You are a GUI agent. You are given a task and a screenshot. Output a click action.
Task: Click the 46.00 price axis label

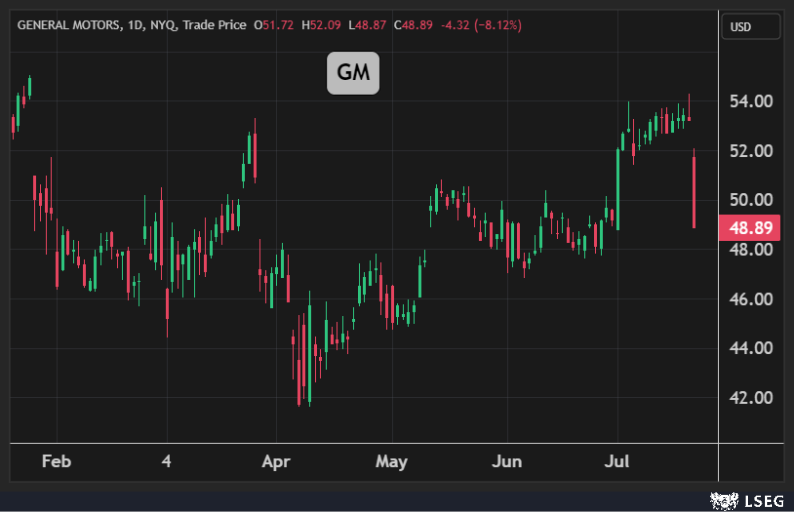pyautogui.click(x=750, y=299)
